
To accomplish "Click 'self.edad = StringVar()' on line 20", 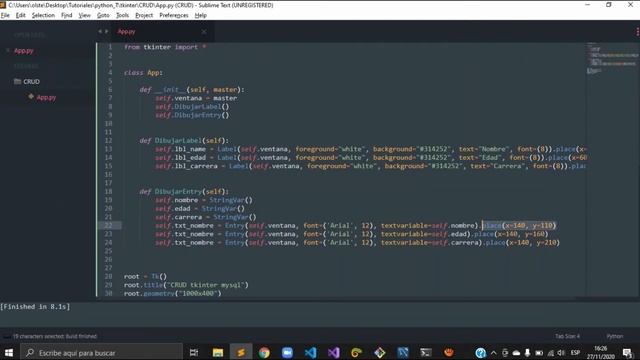I will point(200,209).
